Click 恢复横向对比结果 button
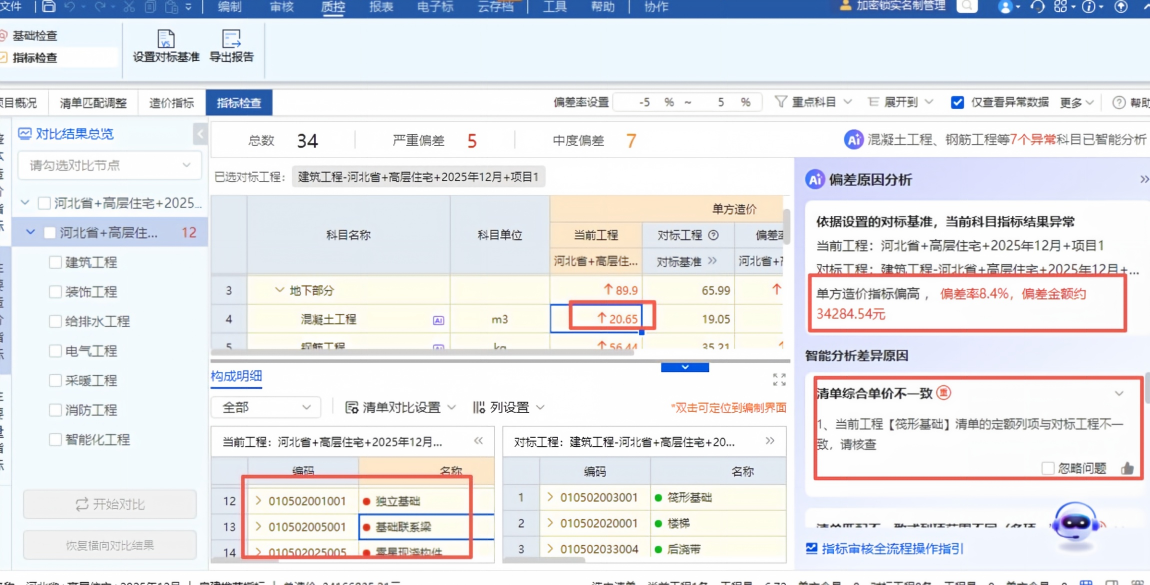The width and height of the screenshot is (1150, 585). click(x=110, y=545)
